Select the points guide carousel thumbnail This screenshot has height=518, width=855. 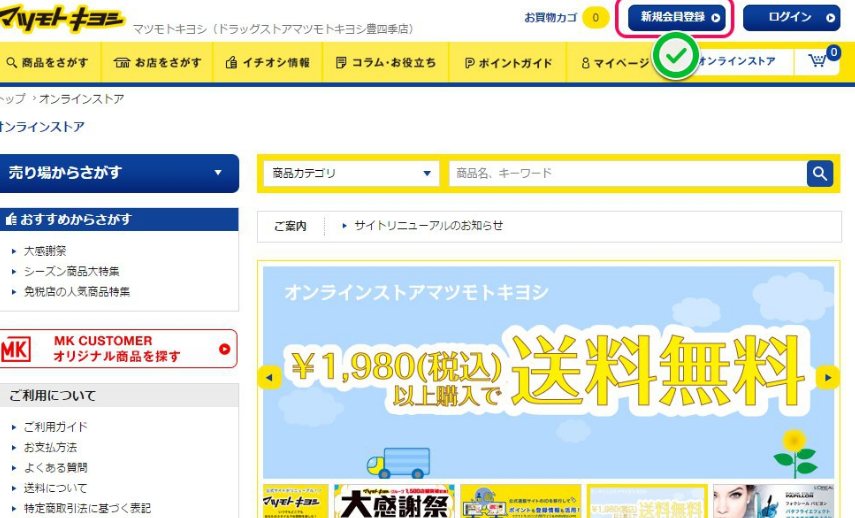coord(520,501)
